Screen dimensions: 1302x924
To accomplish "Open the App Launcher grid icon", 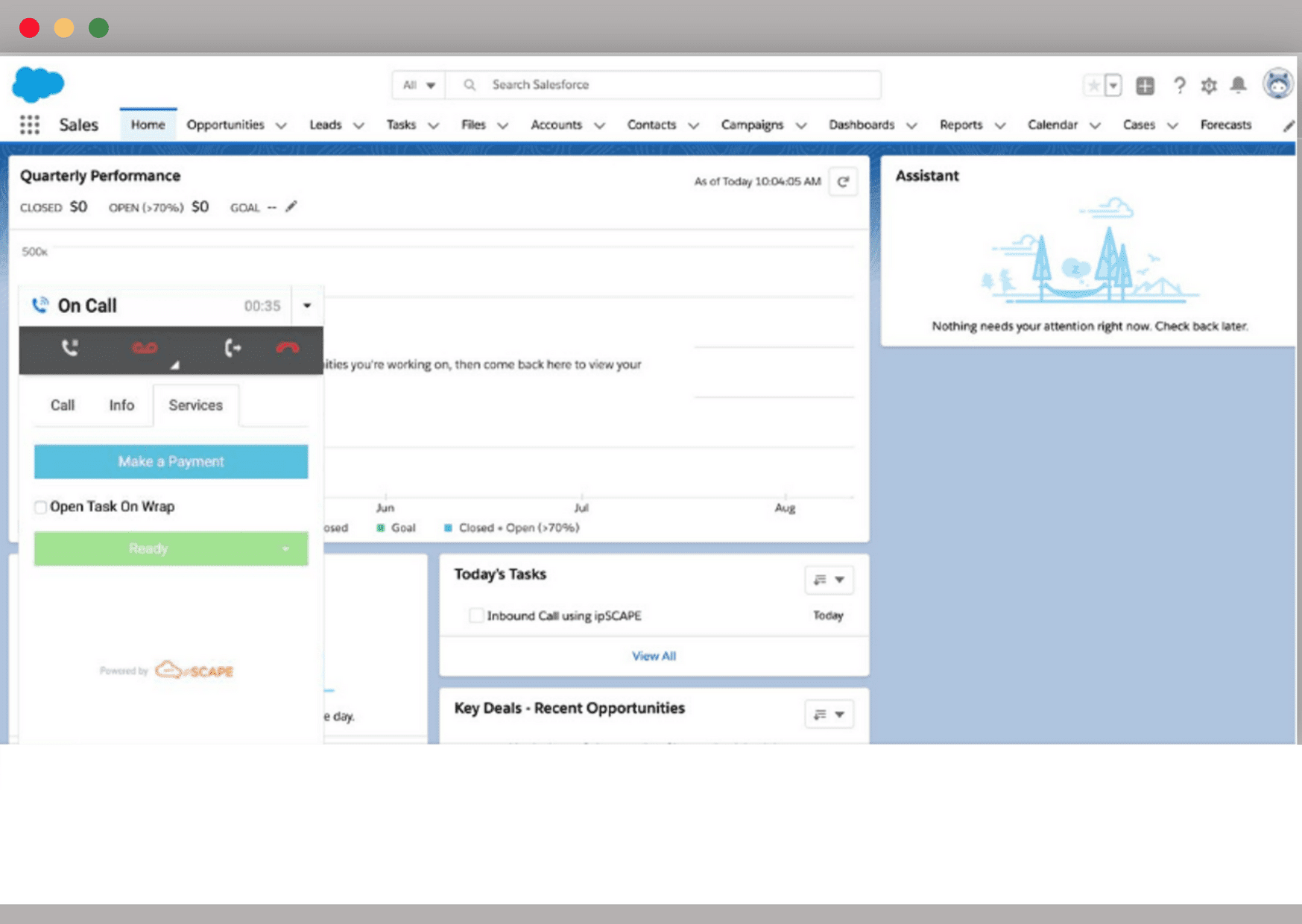I will point(29,125).
